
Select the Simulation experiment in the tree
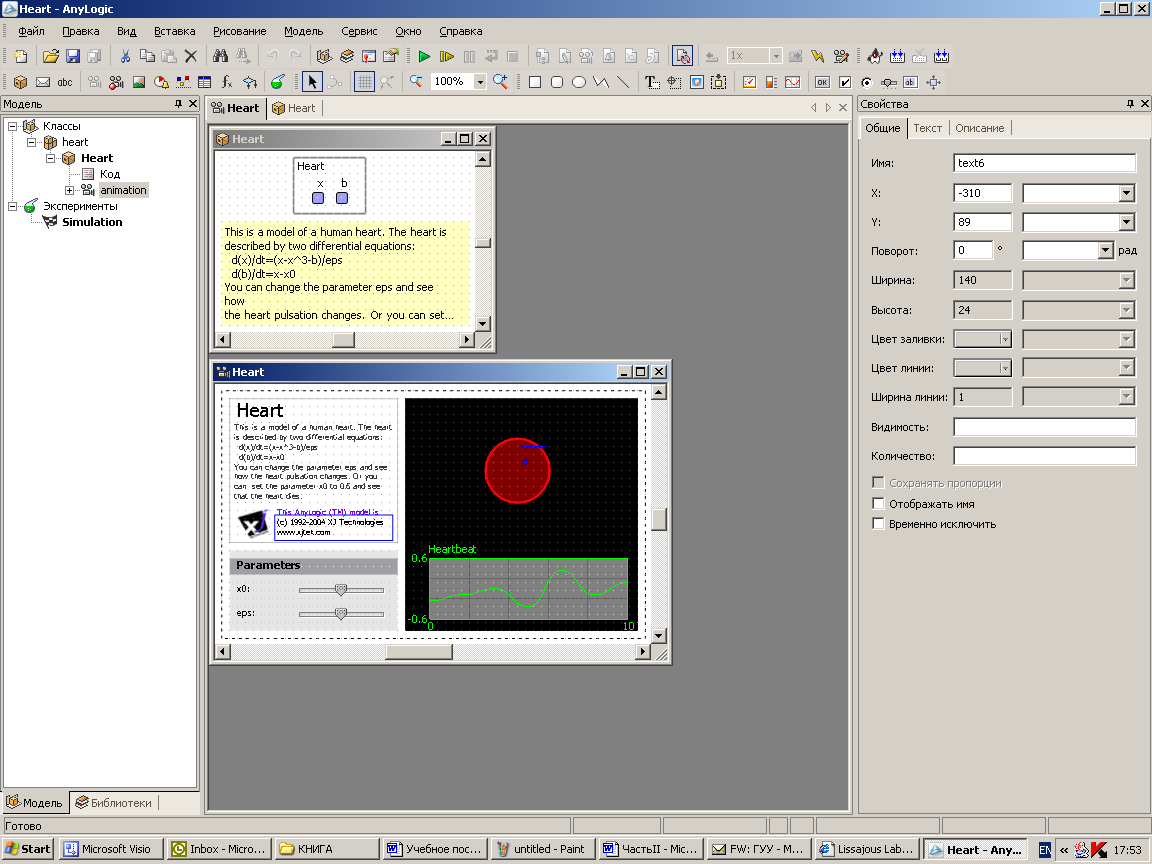(93, 222)
